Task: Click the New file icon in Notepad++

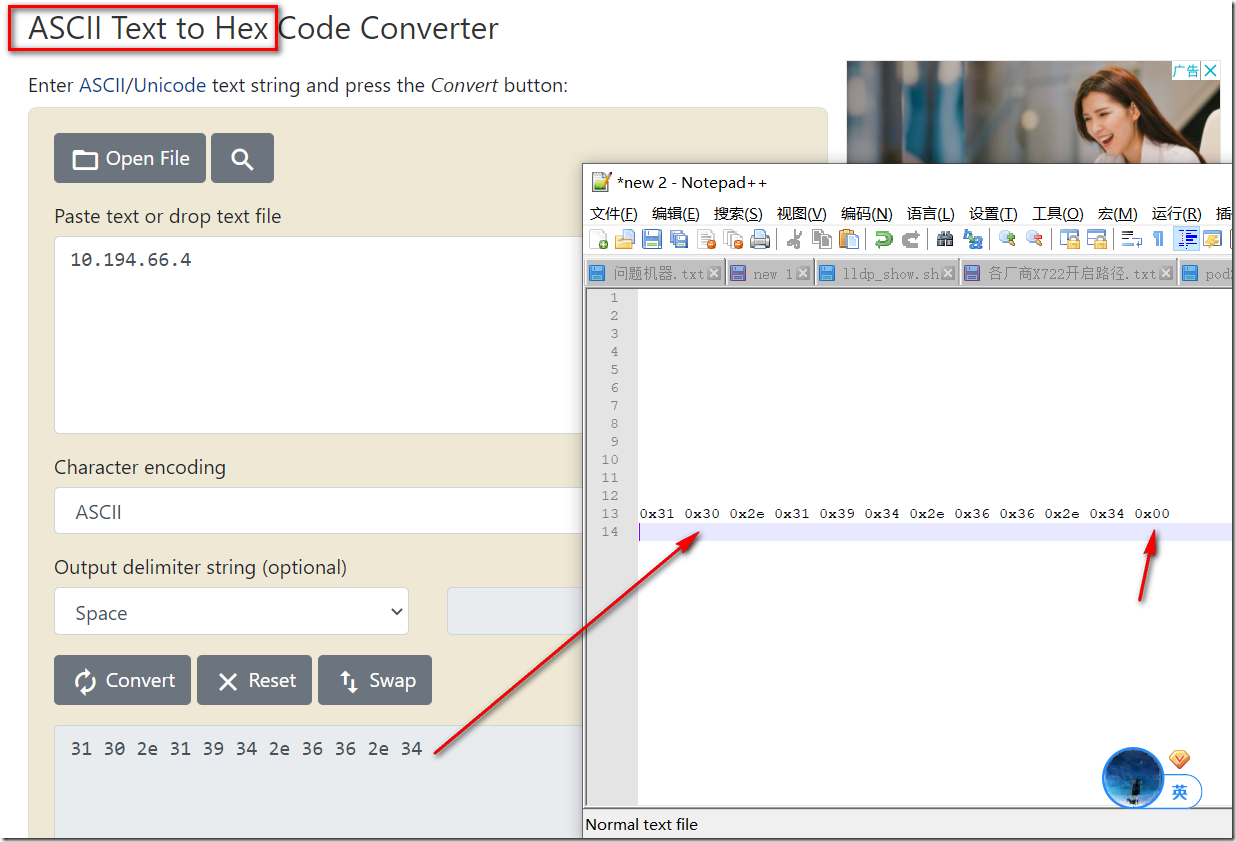Action: tap(599, 239)
